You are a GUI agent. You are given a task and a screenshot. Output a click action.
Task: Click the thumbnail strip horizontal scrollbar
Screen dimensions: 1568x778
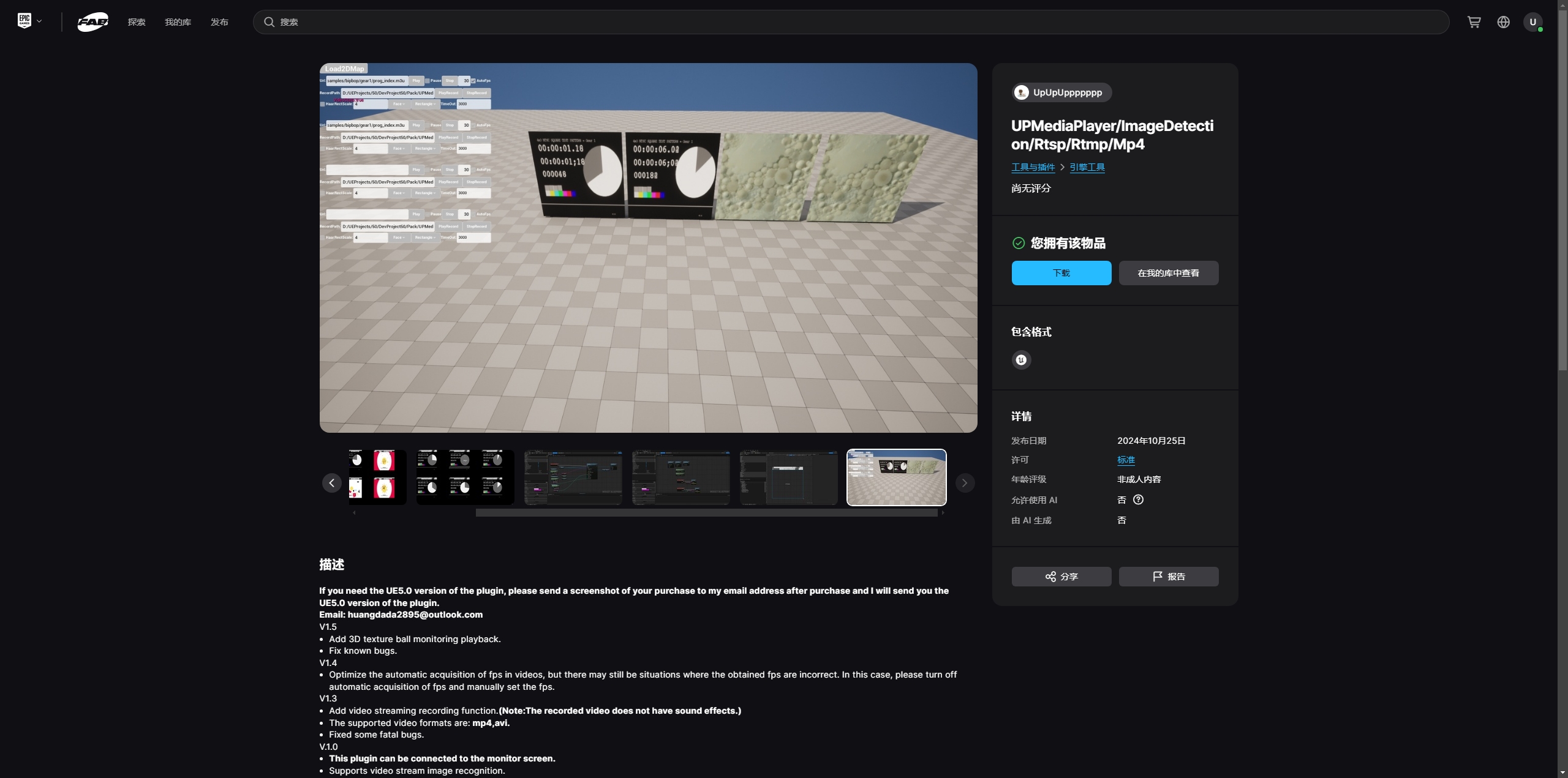706,513
